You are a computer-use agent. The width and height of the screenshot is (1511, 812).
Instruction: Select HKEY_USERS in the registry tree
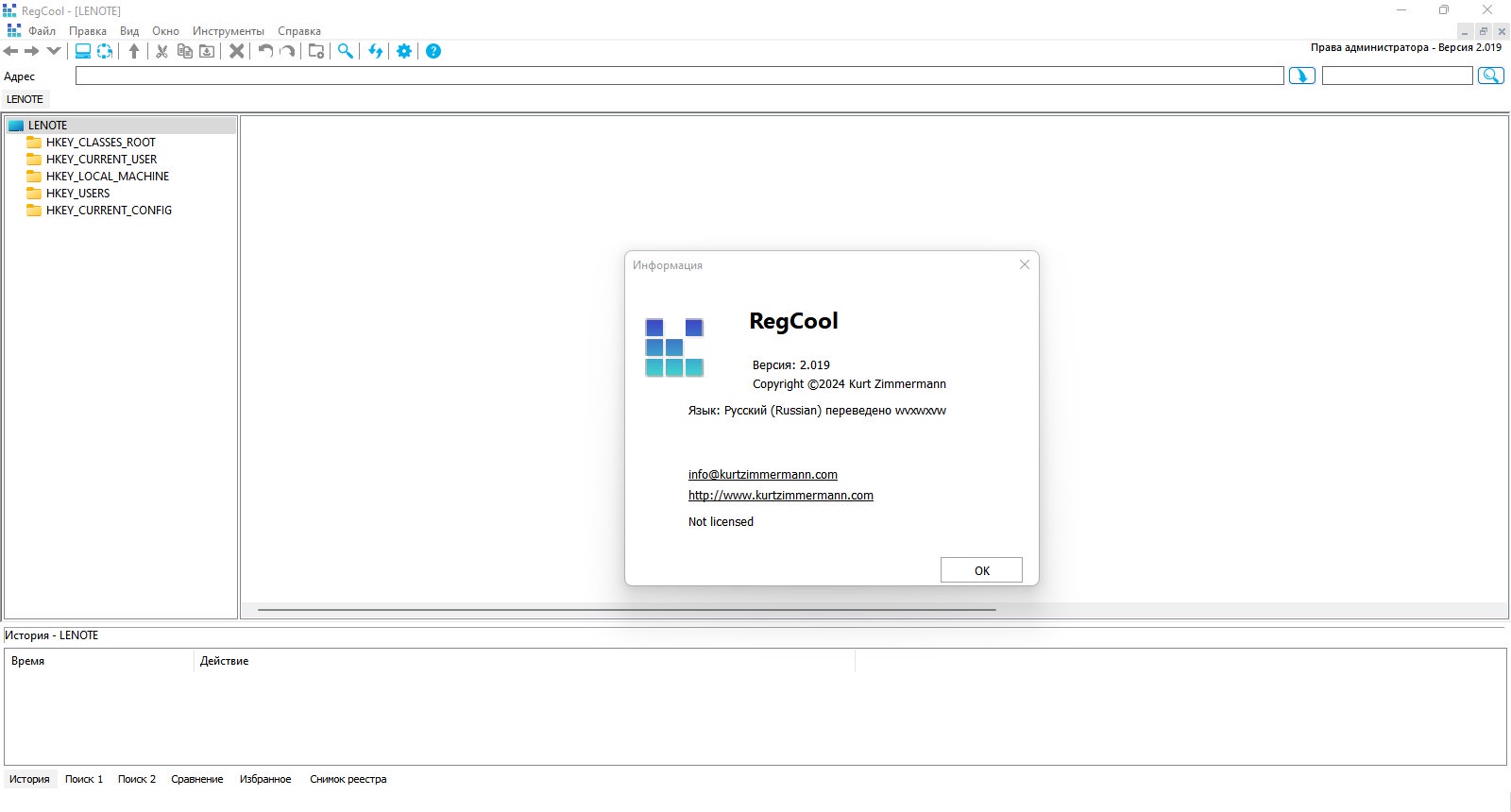pyautogui.click(x=77, y=194)
